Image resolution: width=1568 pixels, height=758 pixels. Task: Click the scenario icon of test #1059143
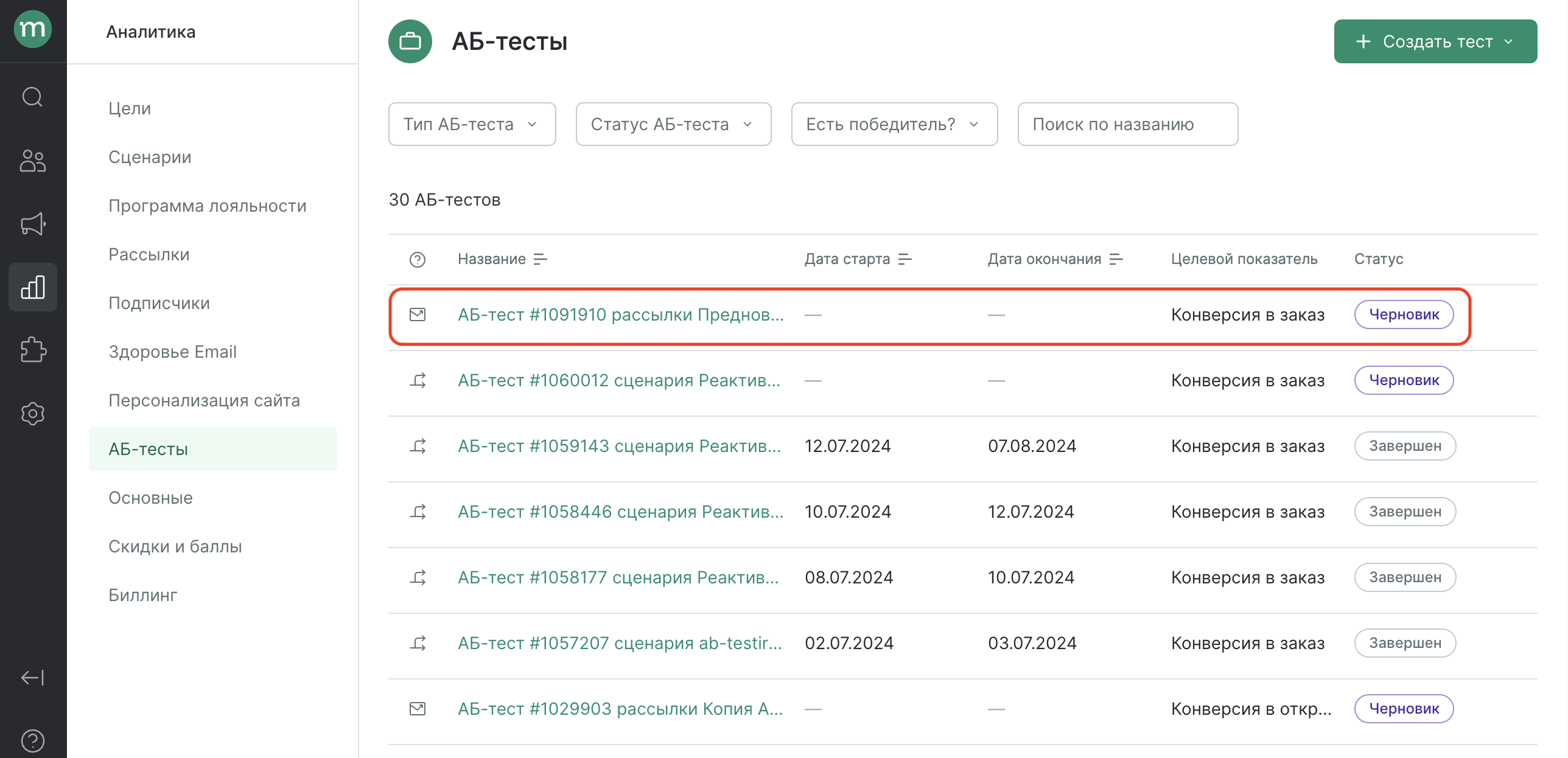point(418,446)
